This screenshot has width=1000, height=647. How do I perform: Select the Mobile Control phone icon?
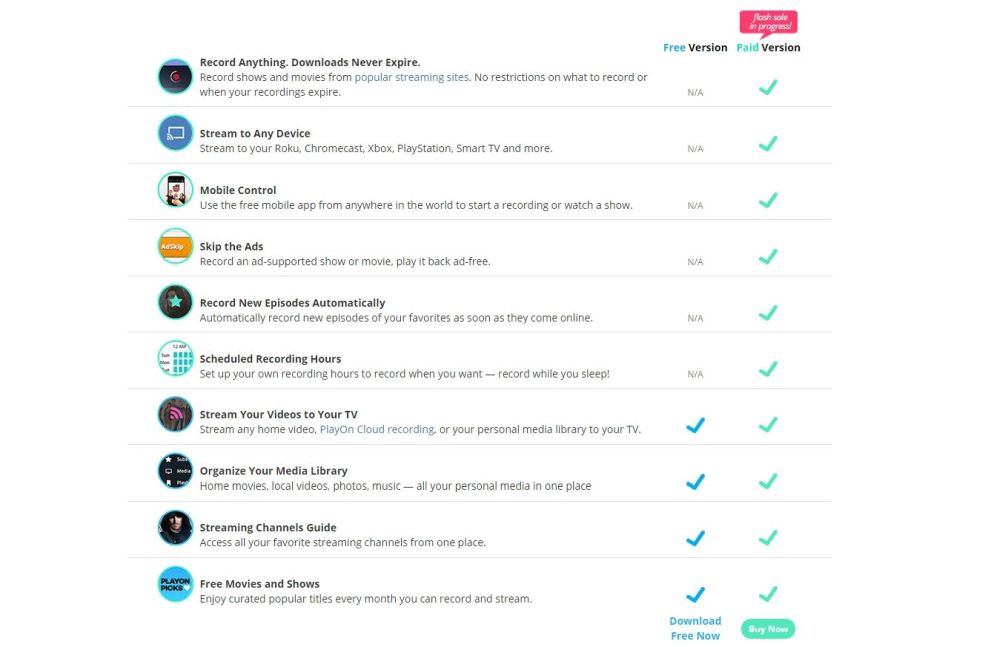click(175, 190)
